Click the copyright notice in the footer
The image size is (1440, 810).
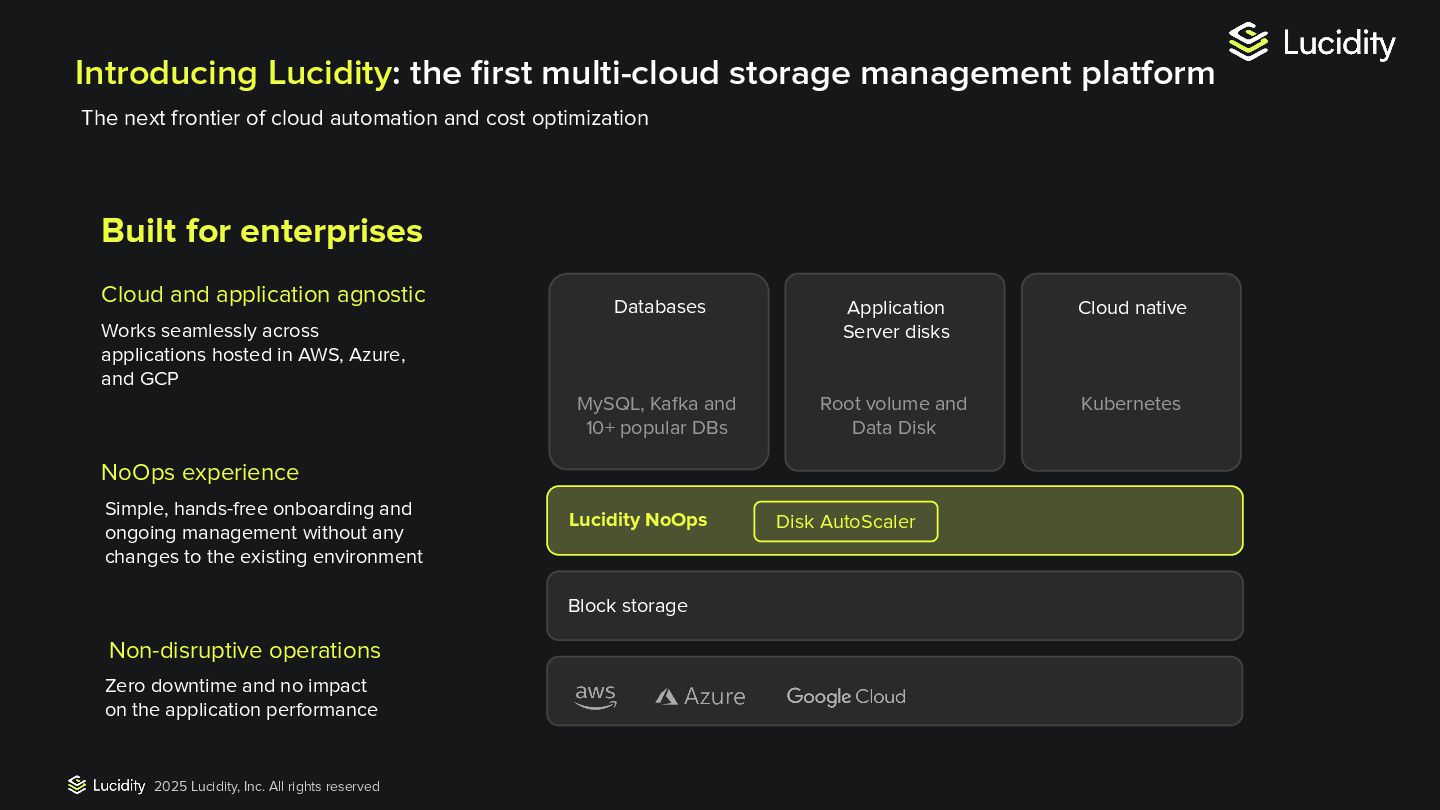267,787
